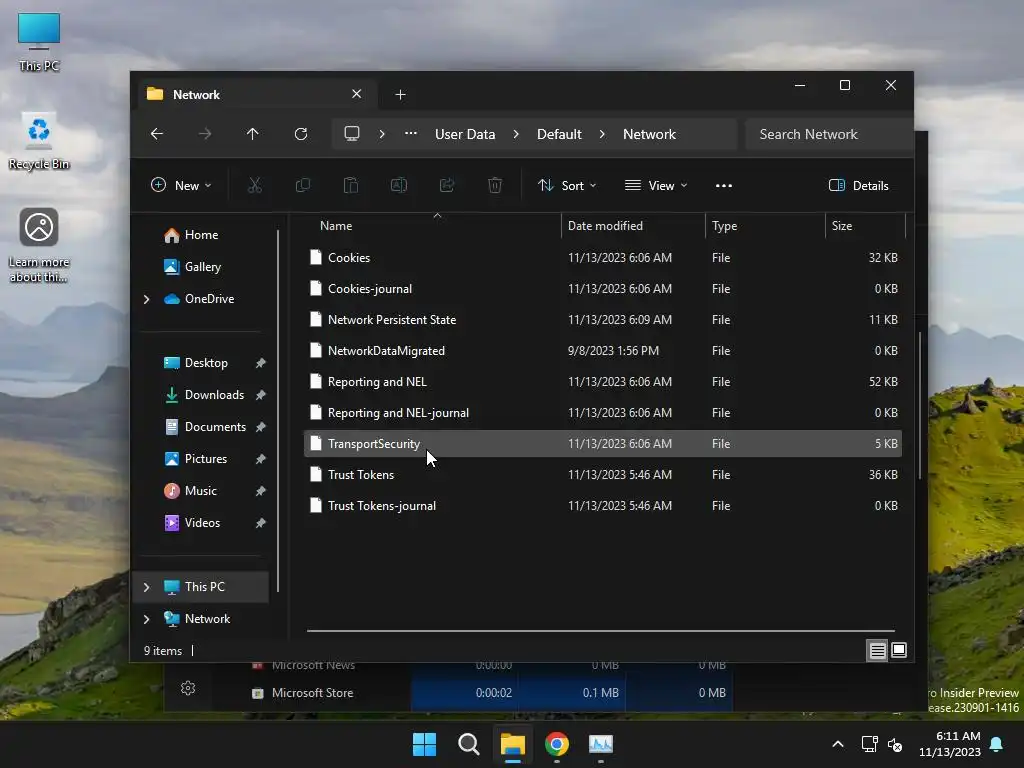This screenshot has height=768, width=1024.
Task: Select the Trust Tokens file
Action: tap(603, 475)
